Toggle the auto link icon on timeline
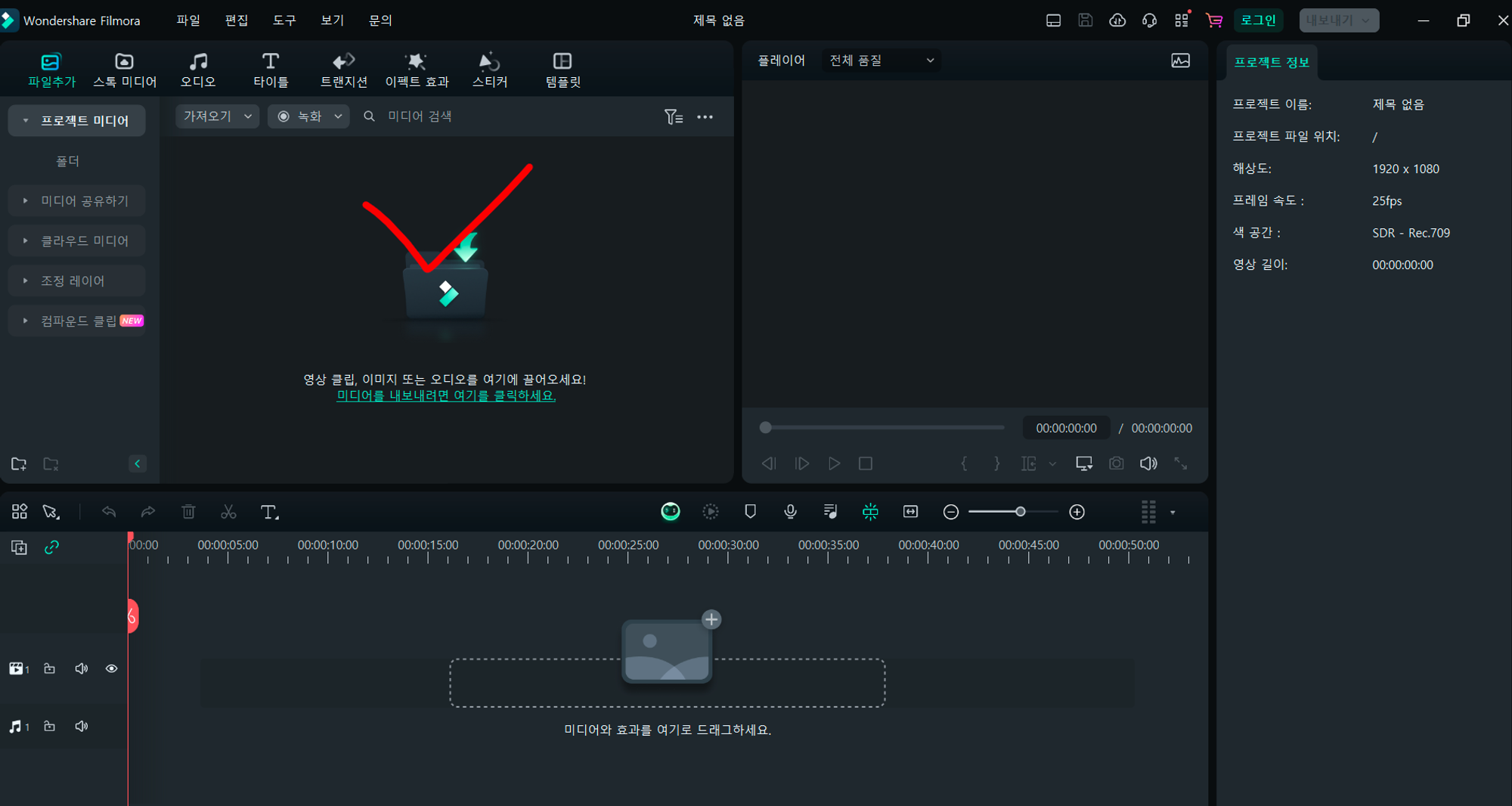 pos(51,547)
